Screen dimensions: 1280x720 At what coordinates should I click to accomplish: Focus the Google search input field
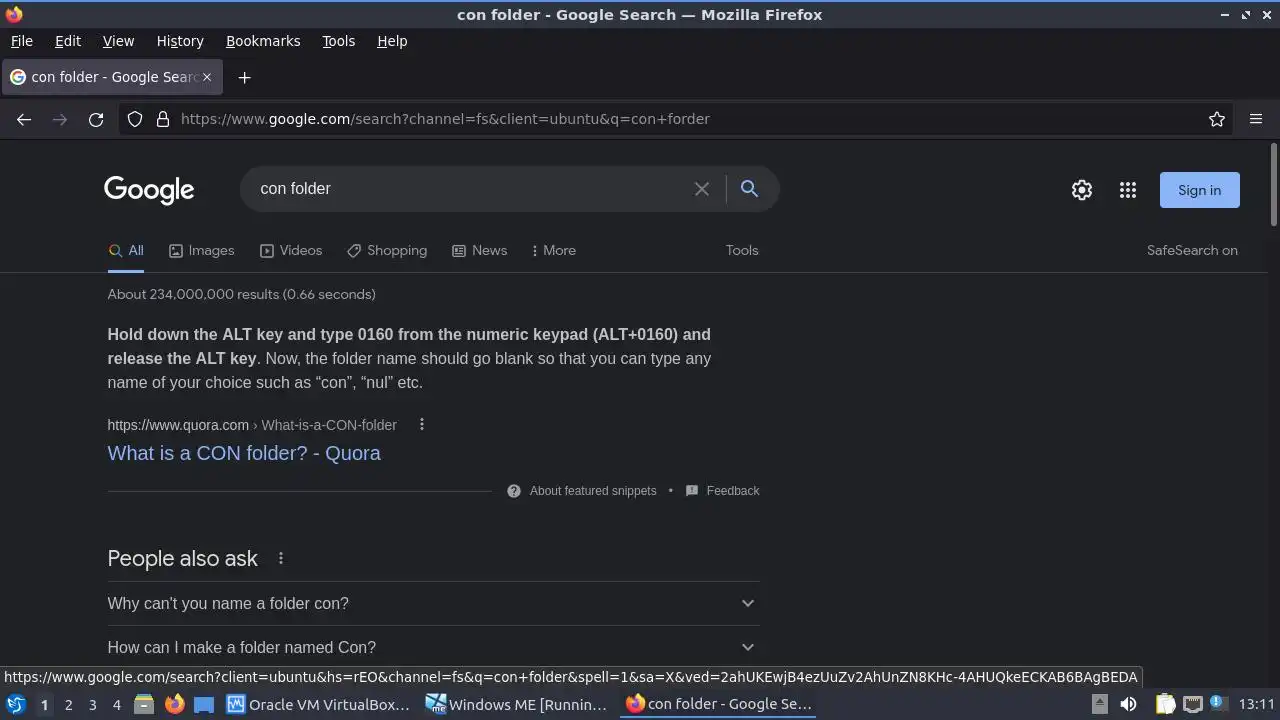pos(470,189)
